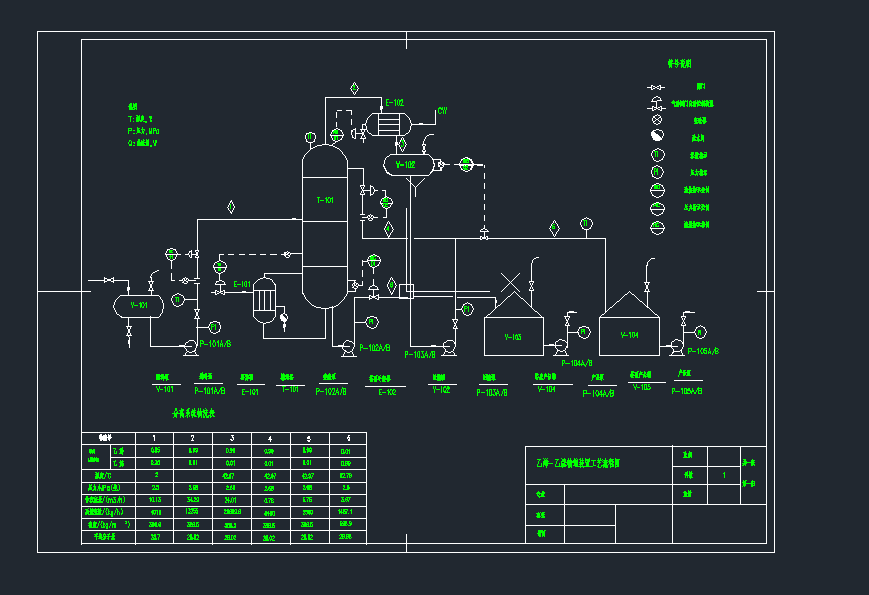
Task: Click the feed drum V-101 symbol
Action: [x=138, y=305]
